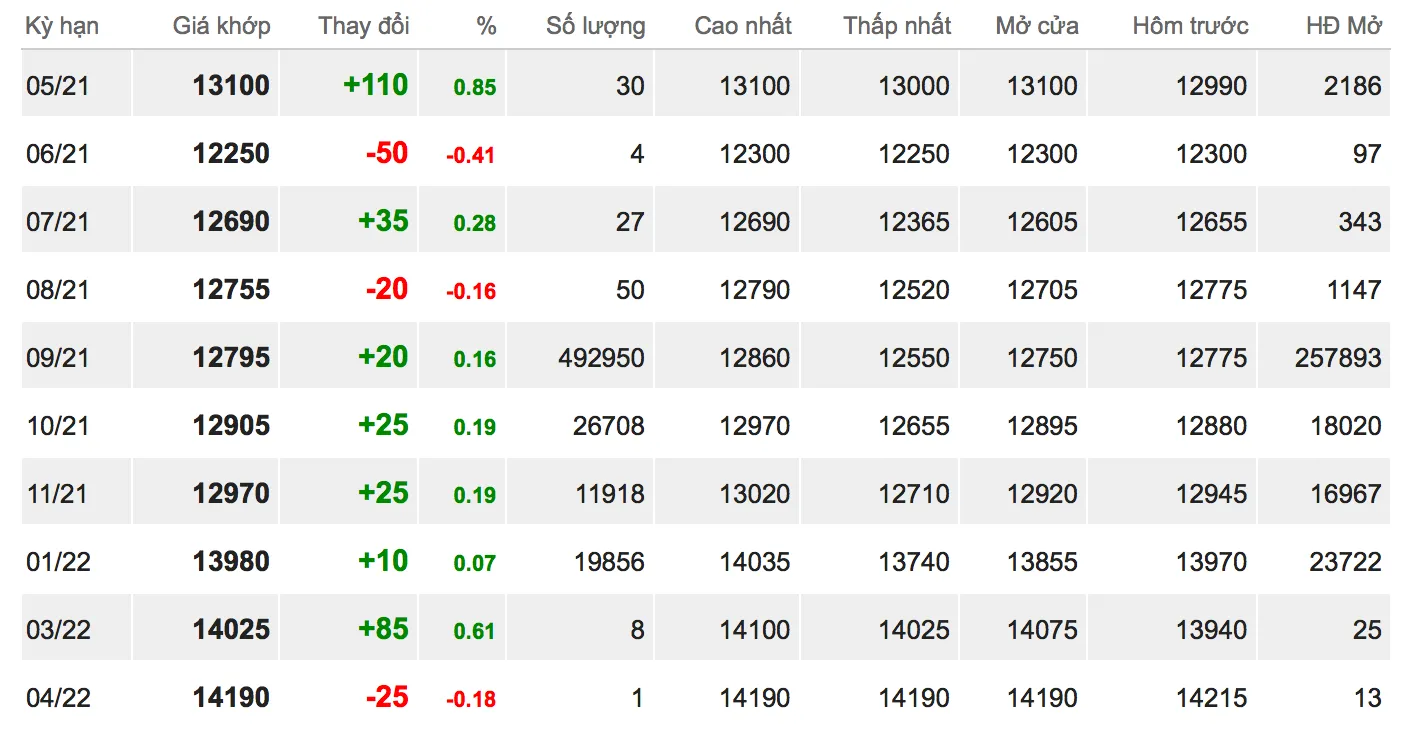Select the 05/21 contract term cell

click(x=76, y=85)
